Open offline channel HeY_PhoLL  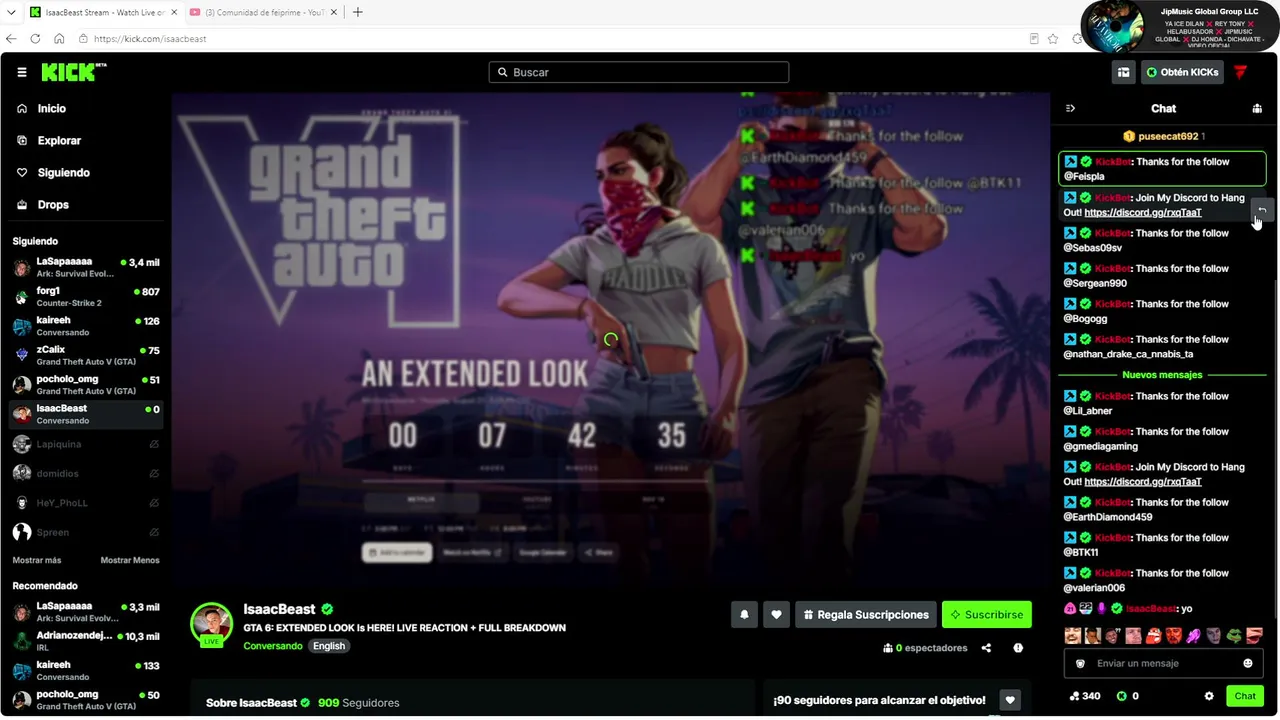click(x=86, y=503)
